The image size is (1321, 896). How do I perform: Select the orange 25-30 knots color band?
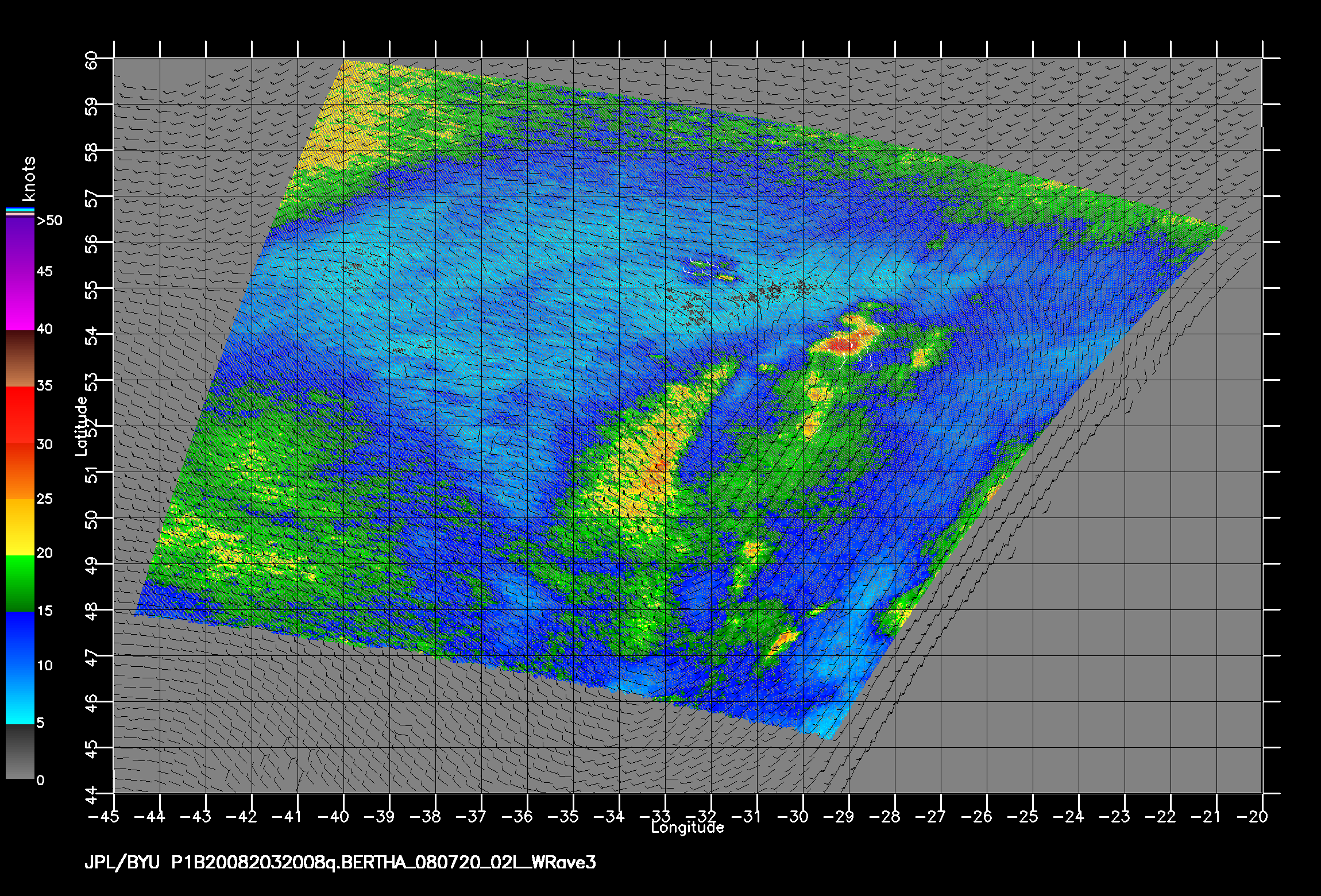click(x=20, y=471)
